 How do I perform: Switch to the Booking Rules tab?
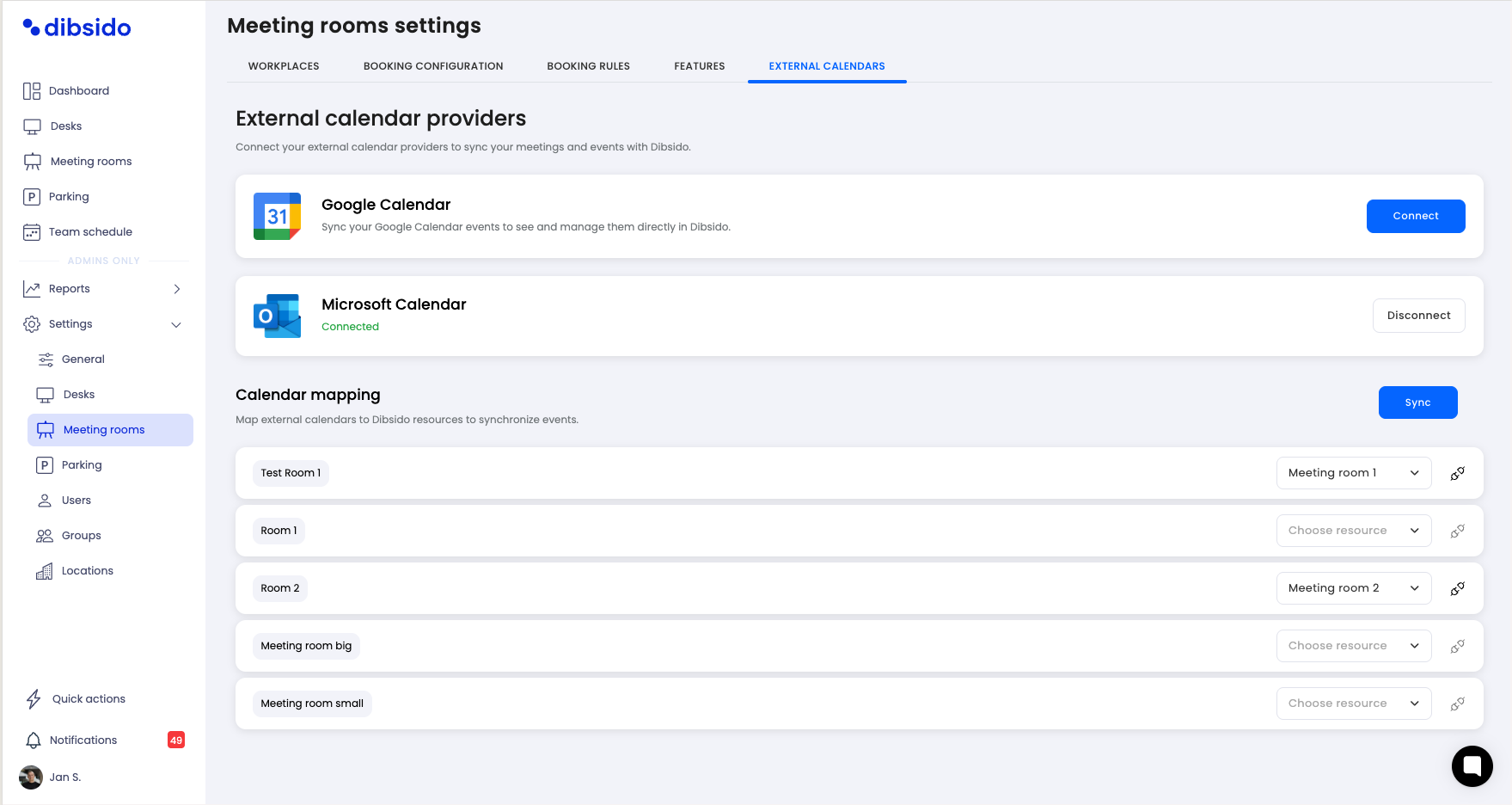[x=588, y=66]
